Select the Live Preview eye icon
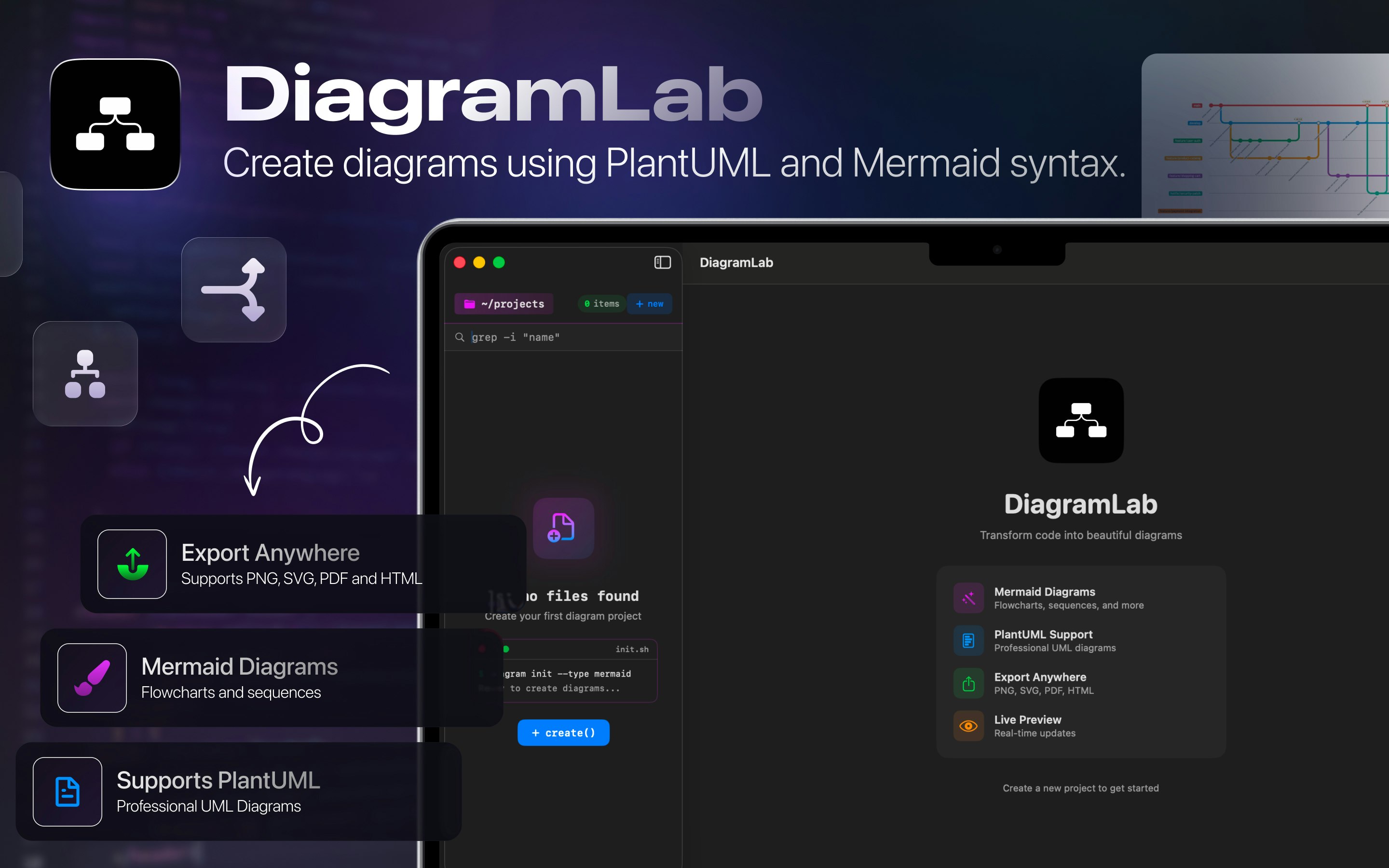The height and width of the screenshot is (868, 1389). coord(968,726)
